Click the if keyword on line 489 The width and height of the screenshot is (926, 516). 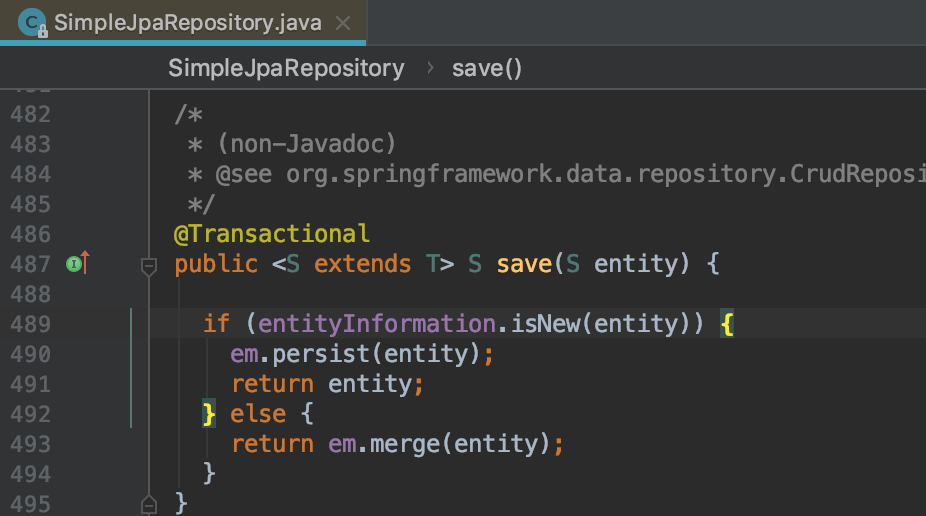216,324
